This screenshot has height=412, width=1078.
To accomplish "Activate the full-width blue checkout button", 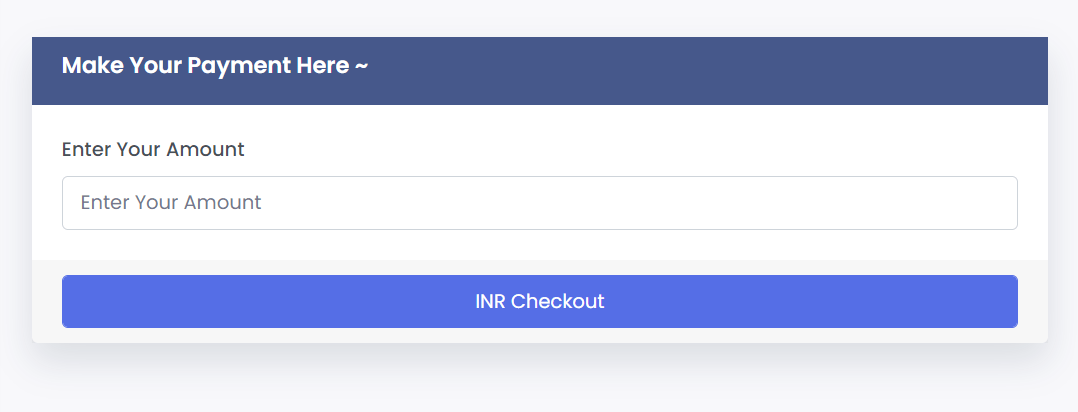I will click(x=540, y=301).
